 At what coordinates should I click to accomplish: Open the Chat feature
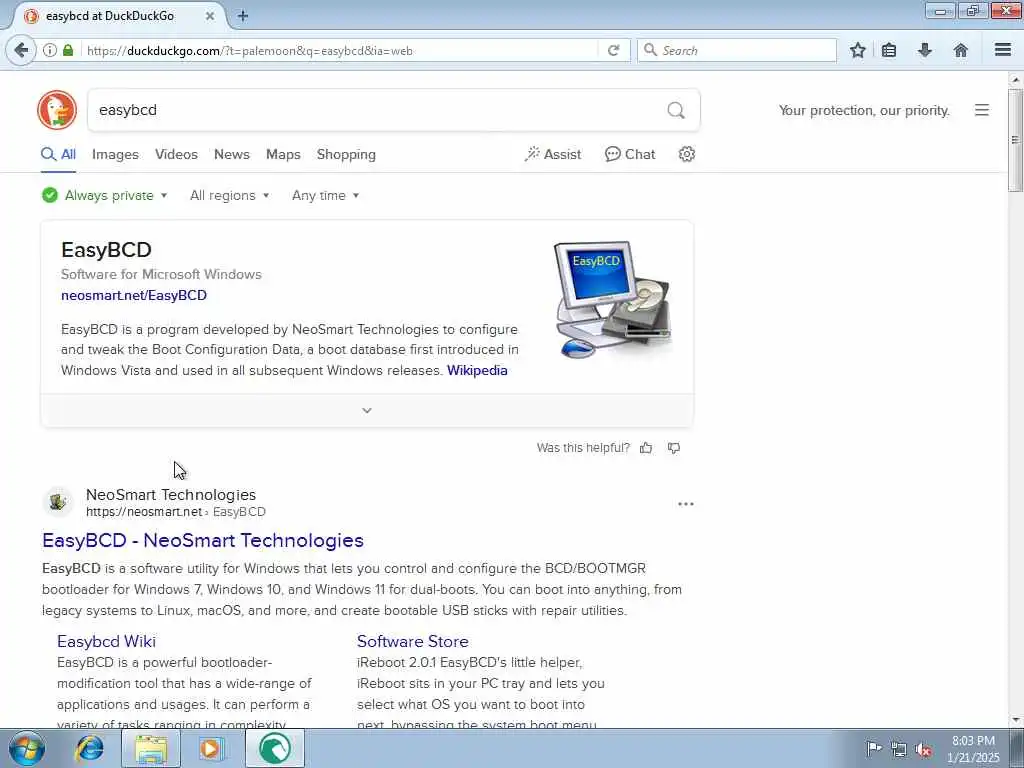coord(630,154)
